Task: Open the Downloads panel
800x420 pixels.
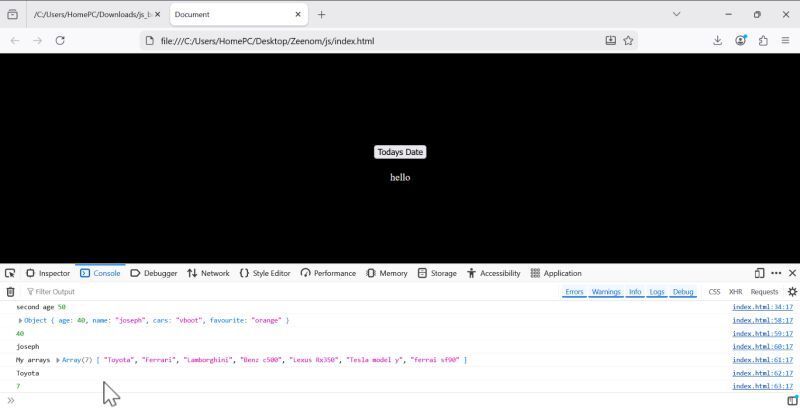Action: (717, 41)
